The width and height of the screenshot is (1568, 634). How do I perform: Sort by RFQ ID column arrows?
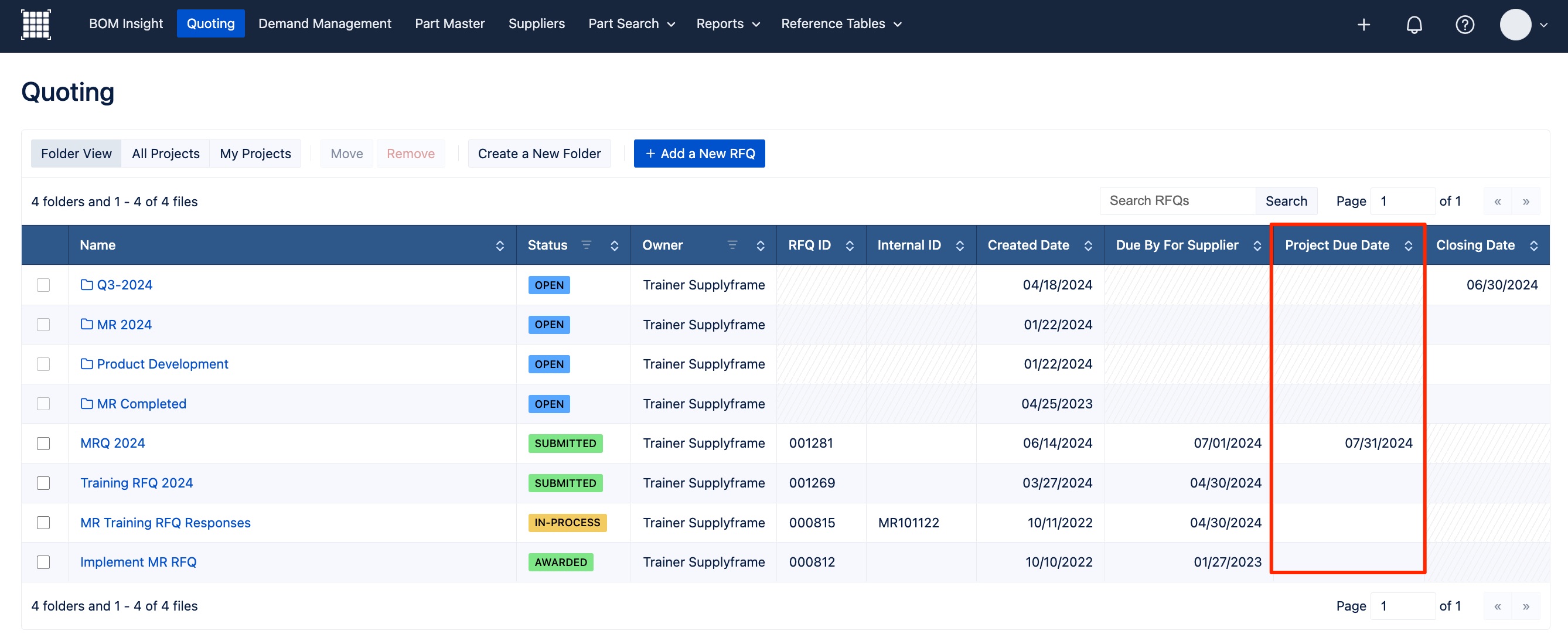pos(850,245)
